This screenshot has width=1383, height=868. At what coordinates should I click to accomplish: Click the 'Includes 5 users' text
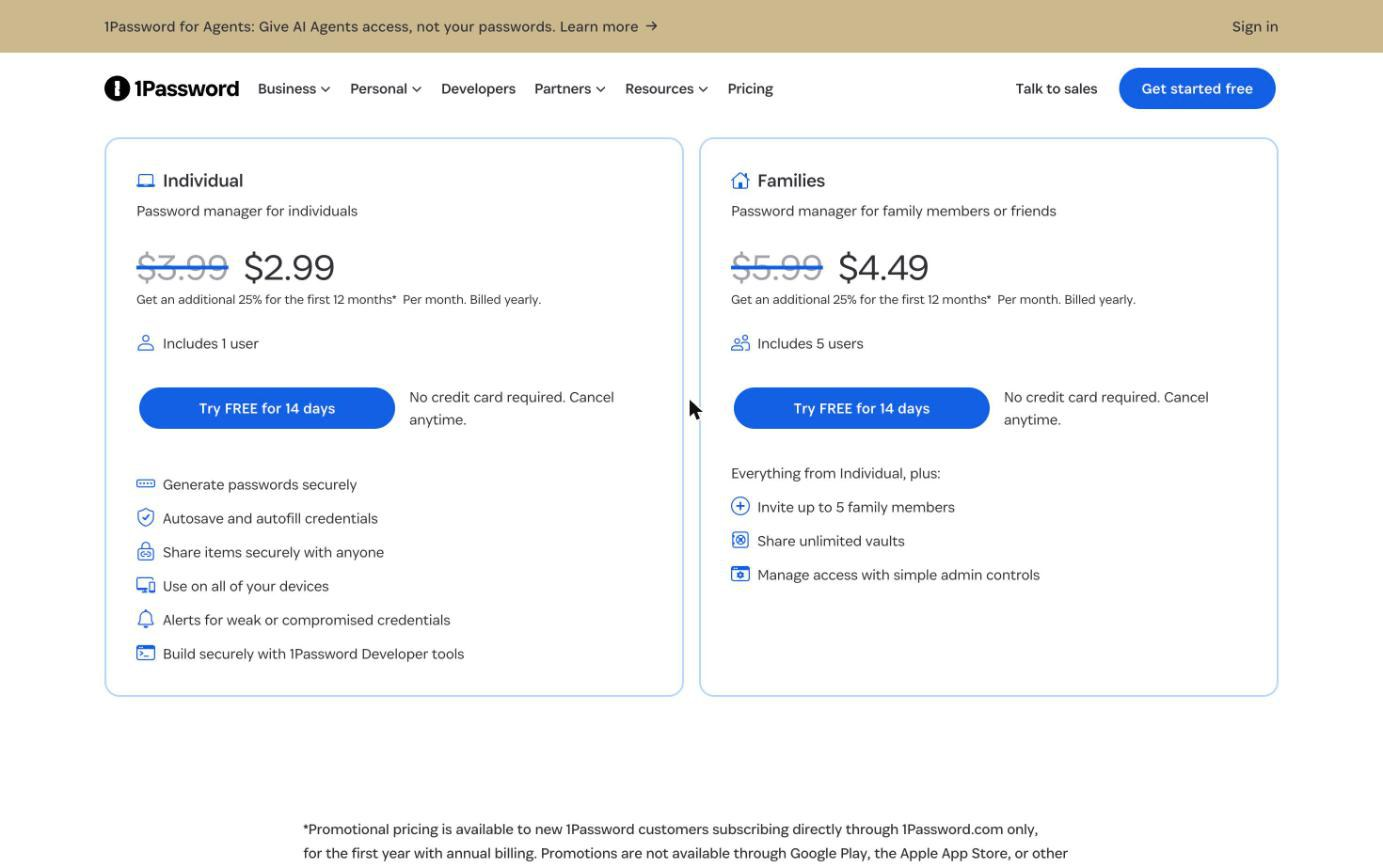click(x=810, y=343)
